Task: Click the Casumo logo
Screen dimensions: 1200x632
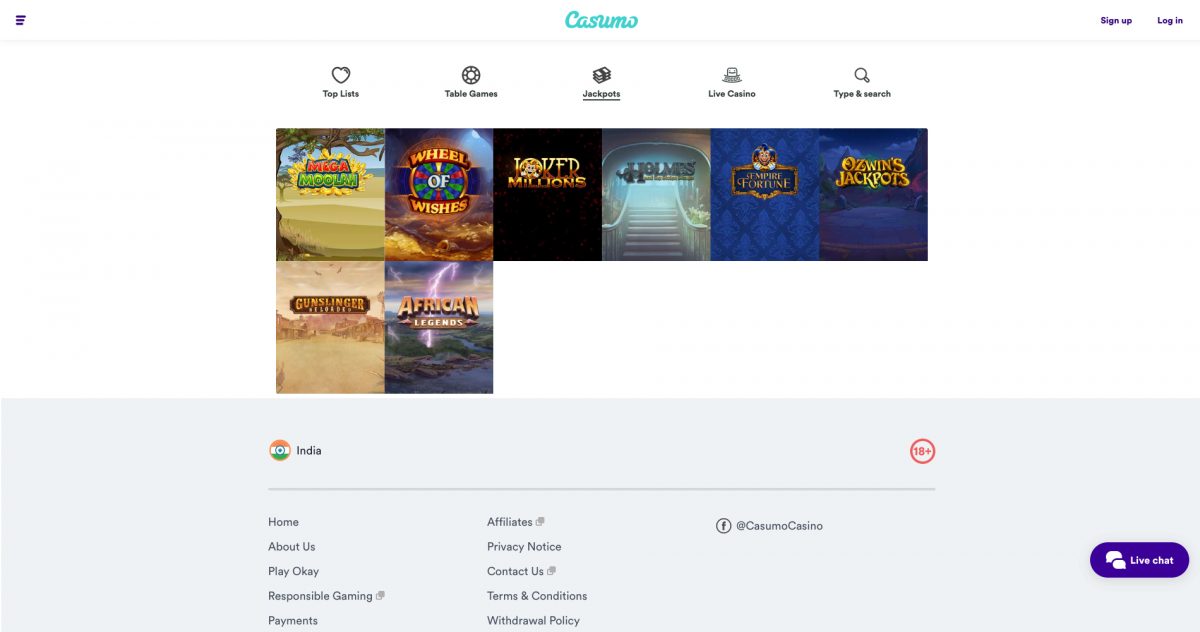Action: click(601, 20)
